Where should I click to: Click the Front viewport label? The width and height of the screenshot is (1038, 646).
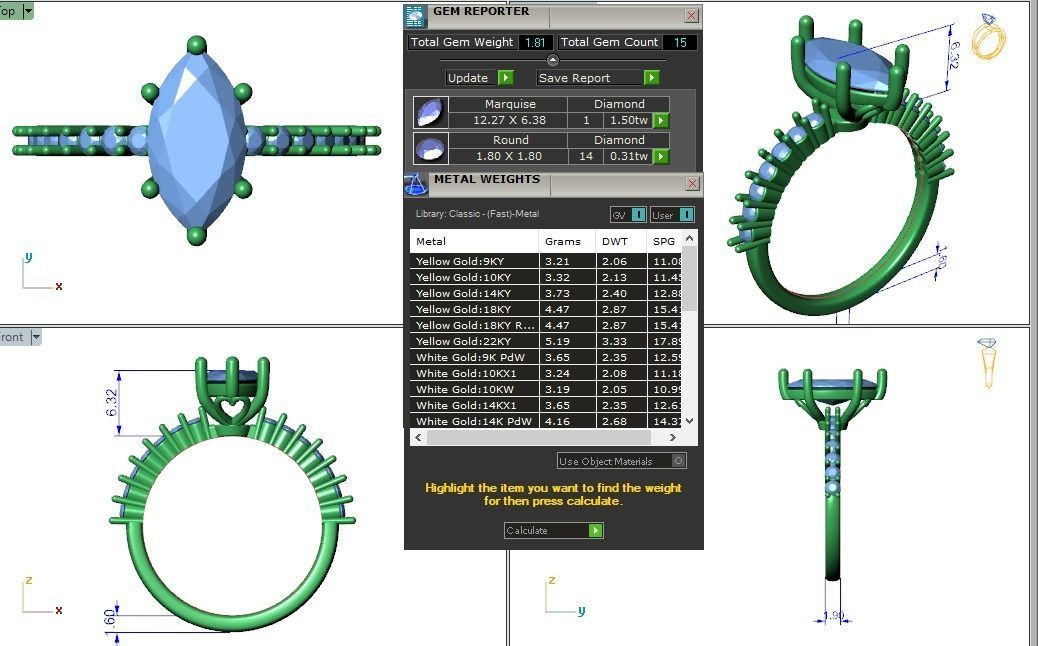tap(12, 337)
